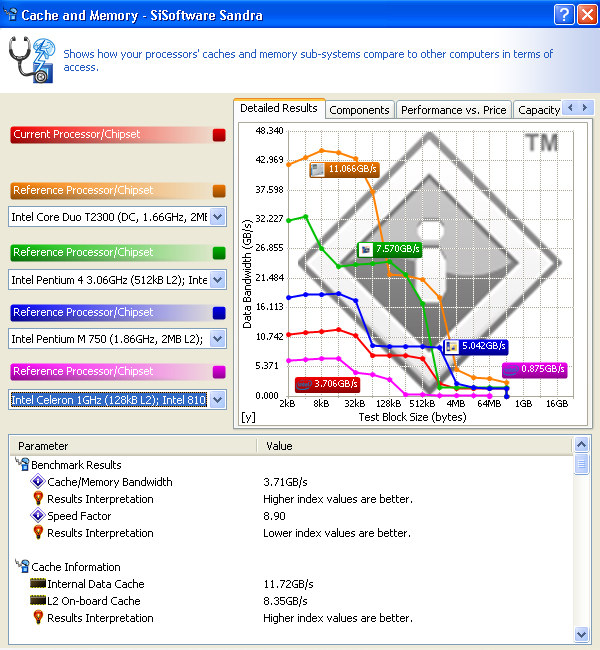Image resolution: width=600 pixels, height=650 pixels.
Task: Click the magenta reference color swatch
Action: [219, 372]
